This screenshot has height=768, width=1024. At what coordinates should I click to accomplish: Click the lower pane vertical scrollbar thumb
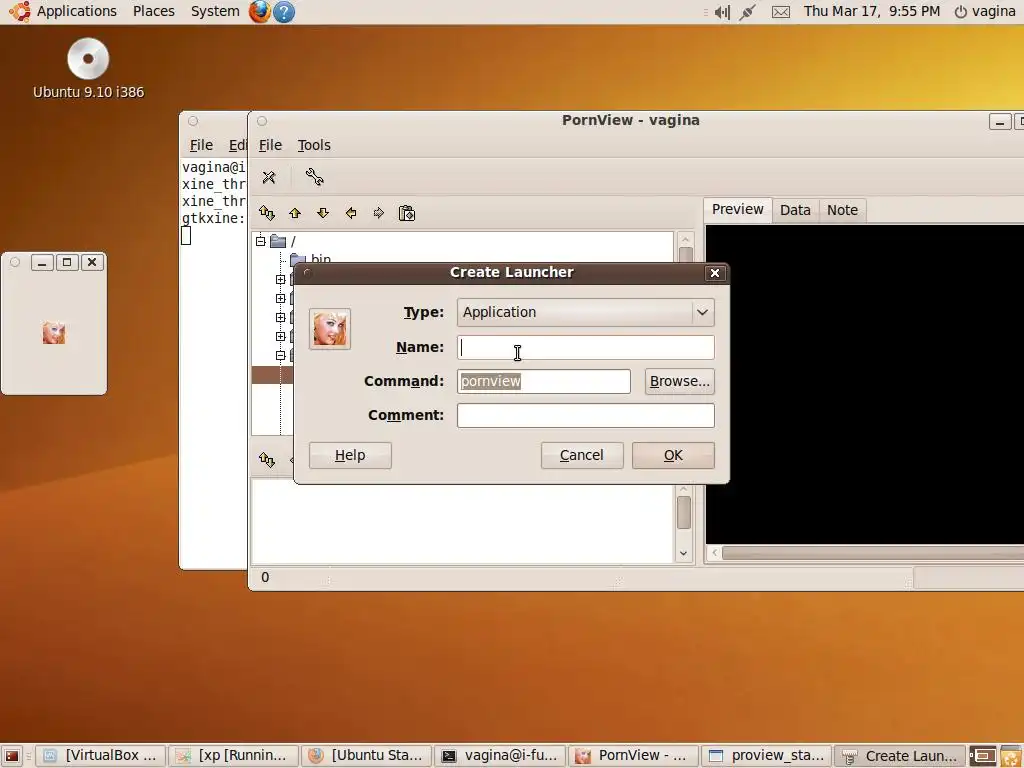[x=684, y=513]
